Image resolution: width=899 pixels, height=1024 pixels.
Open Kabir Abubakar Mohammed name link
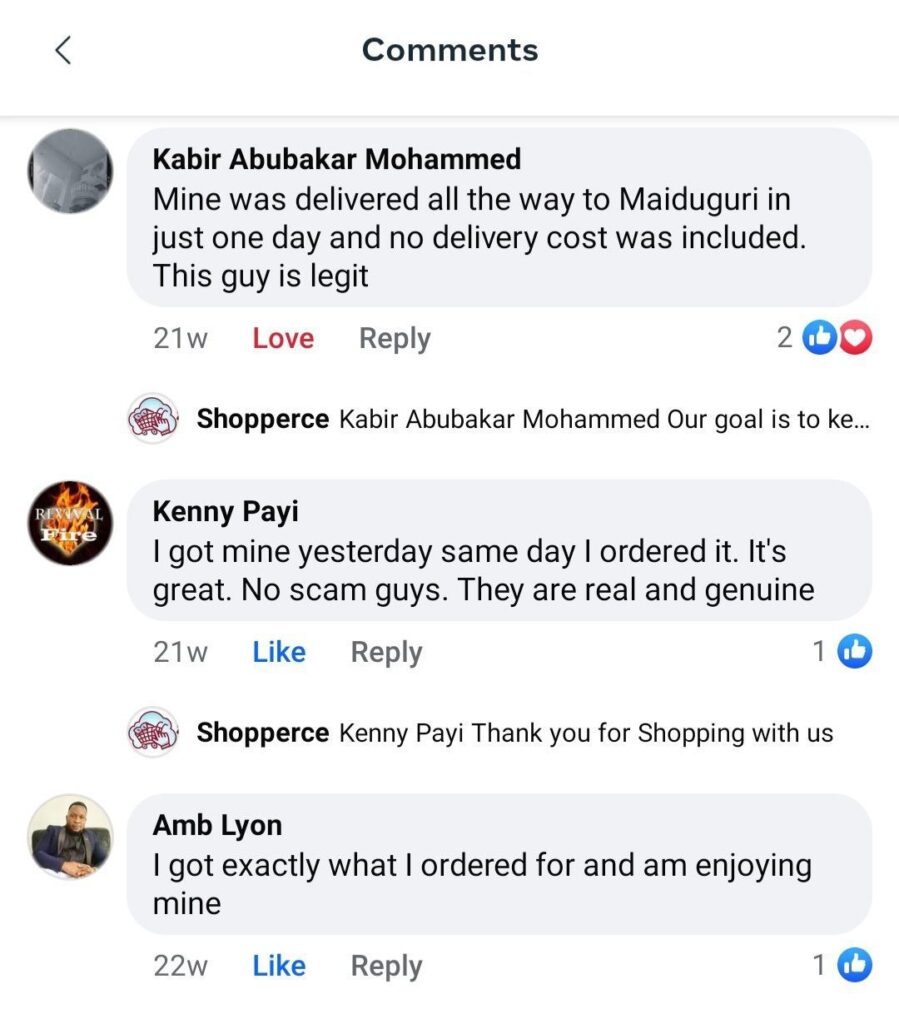[337, 159]
